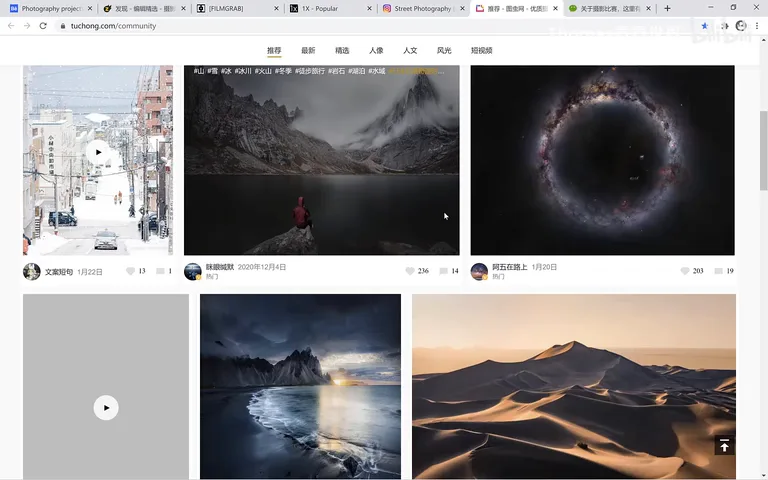Viewport: 768px width, 480px height.
Task: Select the 短视频 category tab
Action: 481,50
